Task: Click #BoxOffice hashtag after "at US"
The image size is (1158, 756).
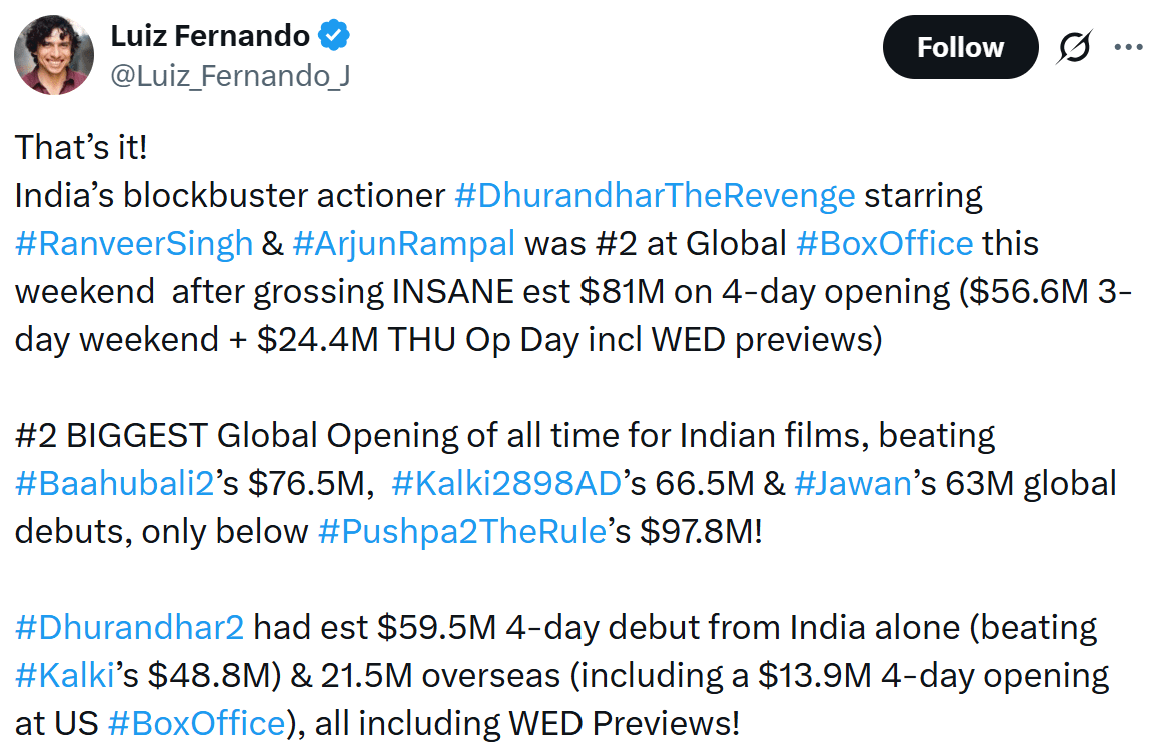Action: point(195,723)
